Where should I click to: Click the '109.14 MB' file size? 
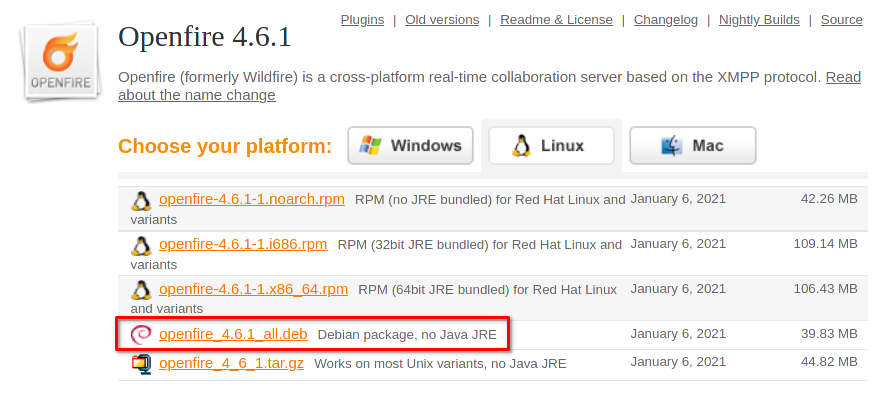click(825, 244)
